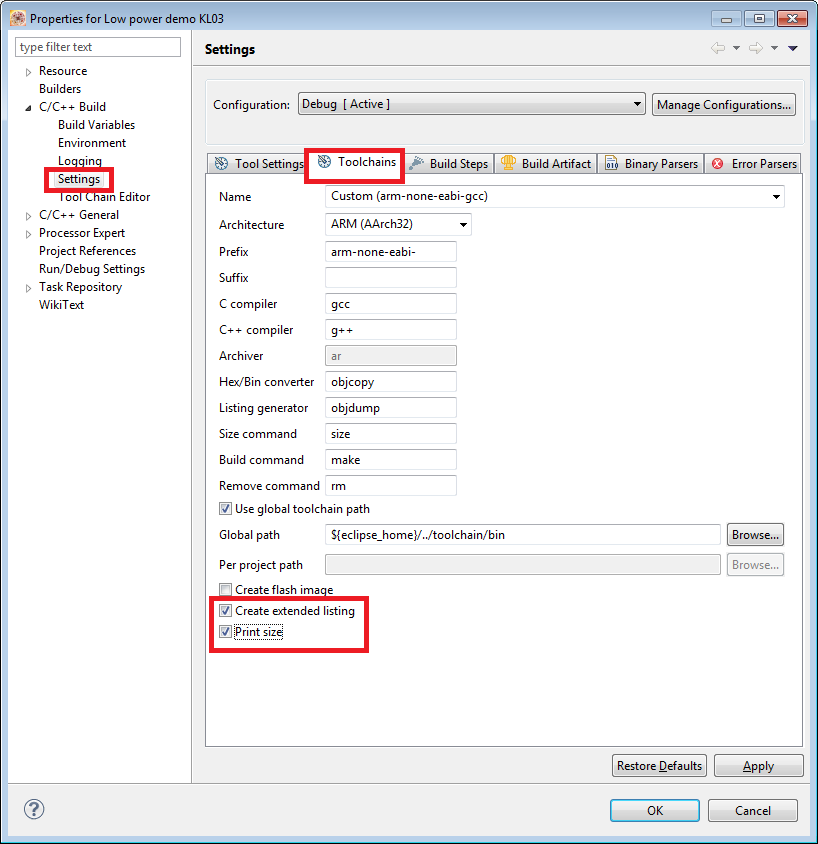The width and height of the screenshot is (818, 844).
Task: Expand the Processor Expert tree node
Action: click(x=29, y=234)
